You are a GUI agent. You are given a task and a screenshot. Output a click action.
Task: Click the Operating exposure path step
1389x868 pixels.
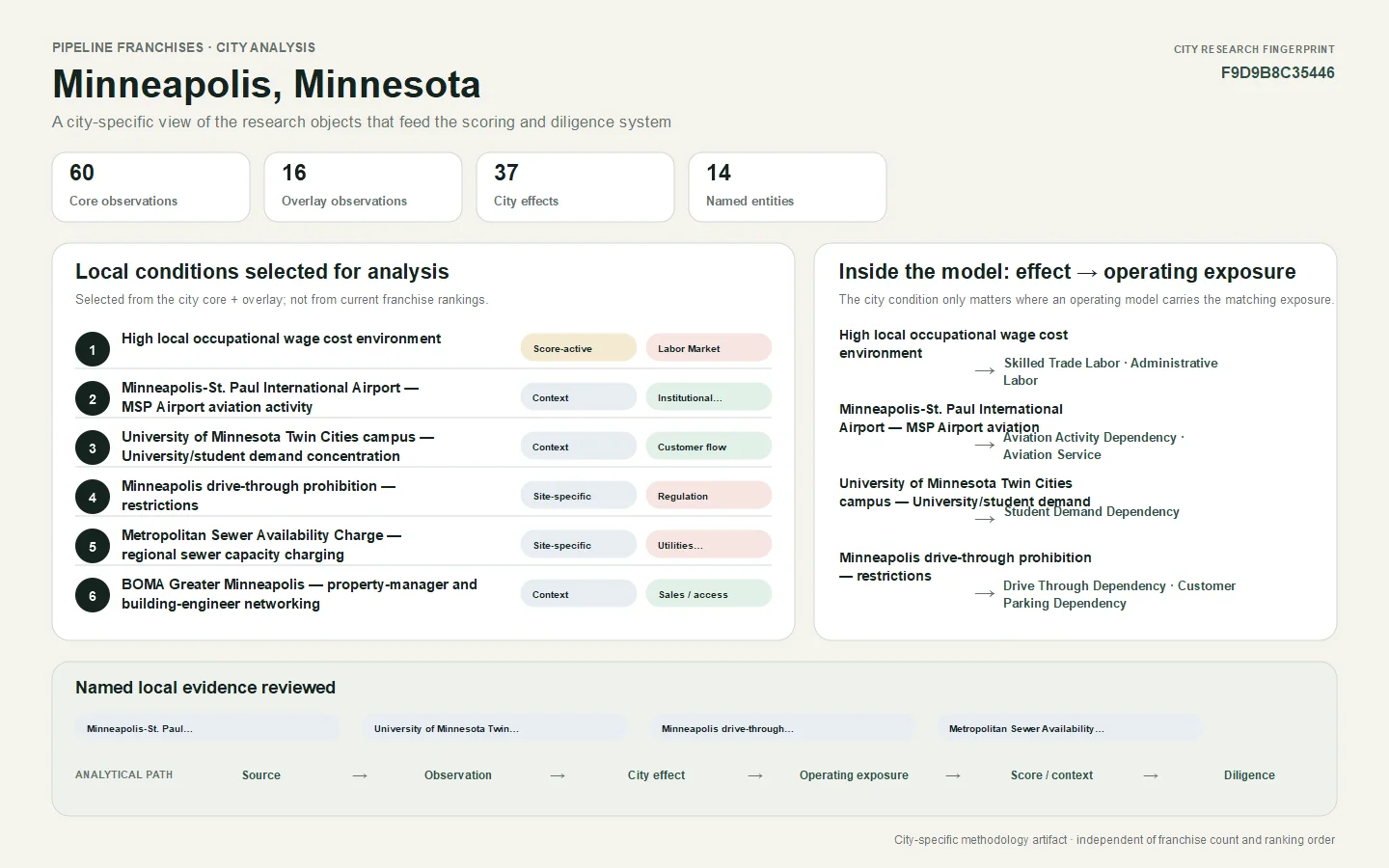click(x=854, y=775)
